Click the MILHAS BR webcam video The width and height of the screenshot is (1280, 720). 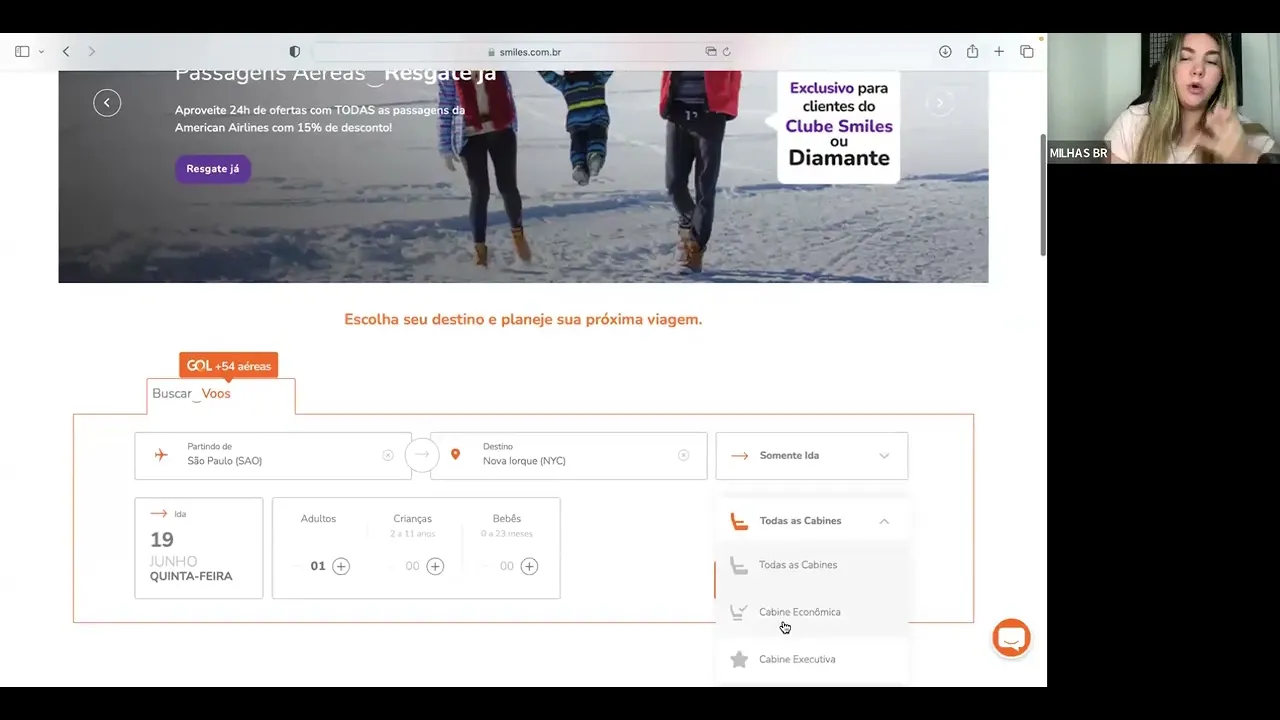1163,98
